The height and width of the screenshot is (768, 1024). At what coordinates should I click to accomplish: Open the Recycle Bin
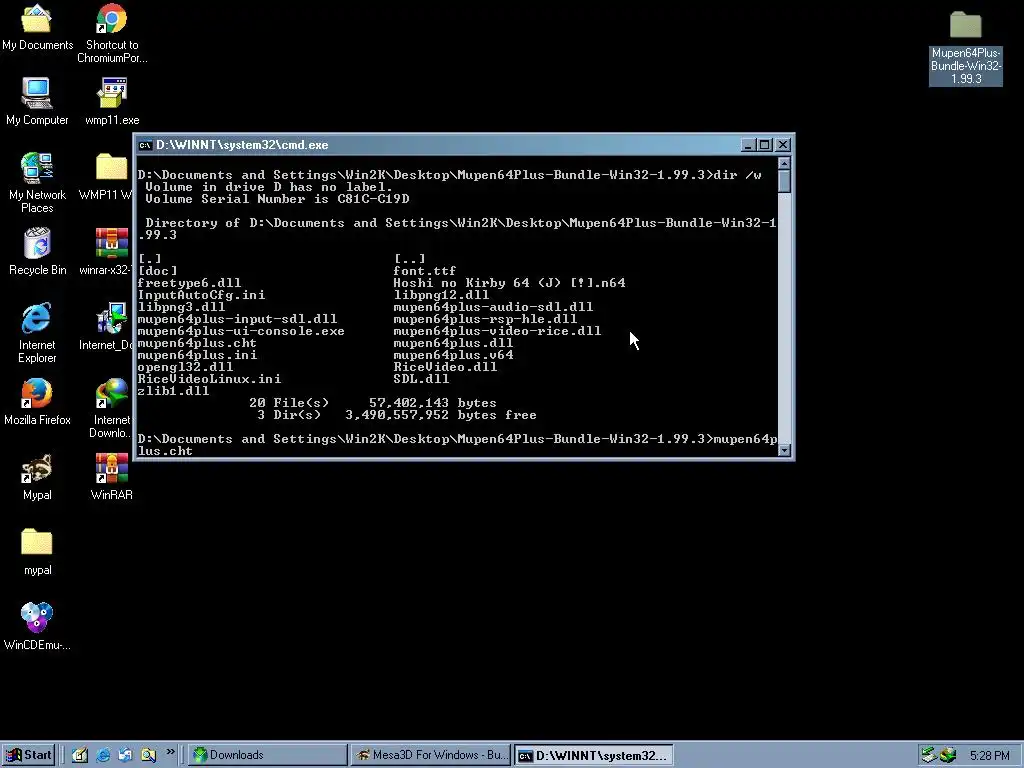(37, 251)
